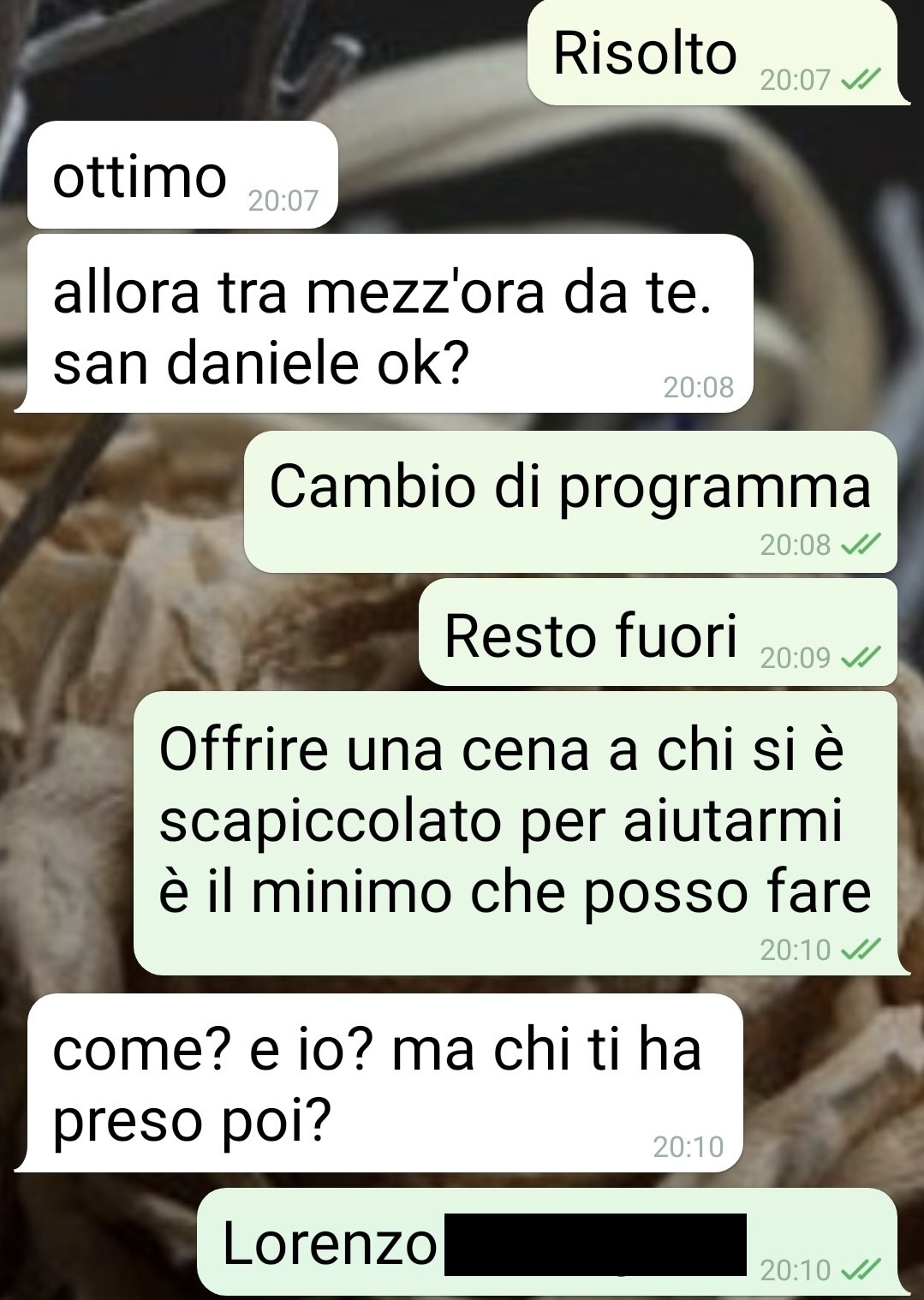Tap the 20:07 timestamp on 'Risolto'
The width and height of the screenshot is (924, 1300).
(x=796, y=81)
